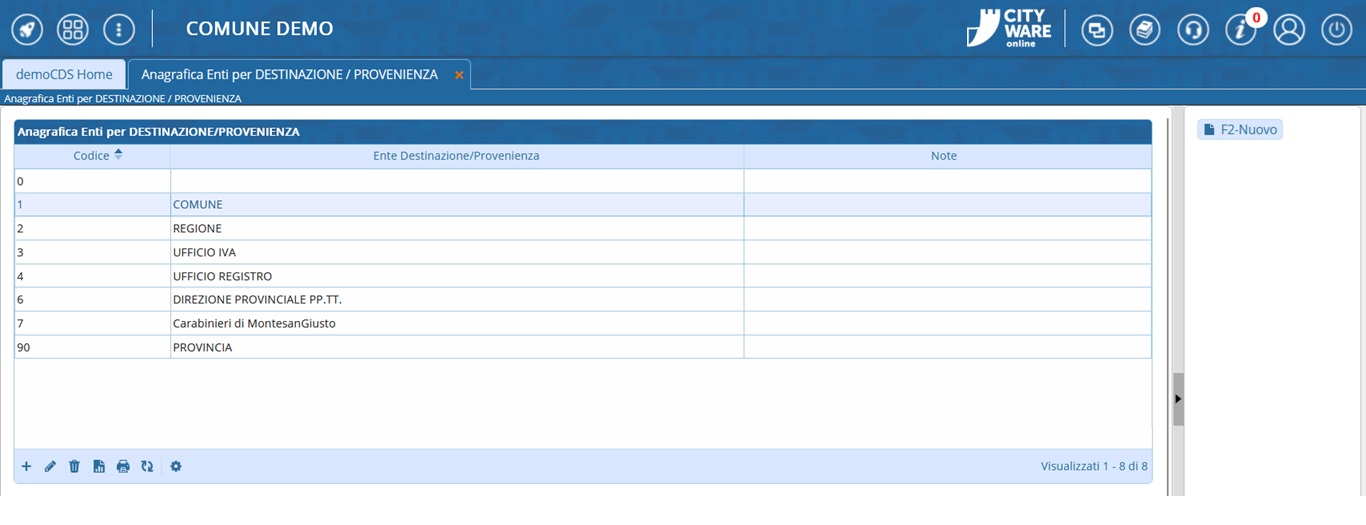Open the books documentation icon
This screenshot has width=1366, height=525.
1145,30
